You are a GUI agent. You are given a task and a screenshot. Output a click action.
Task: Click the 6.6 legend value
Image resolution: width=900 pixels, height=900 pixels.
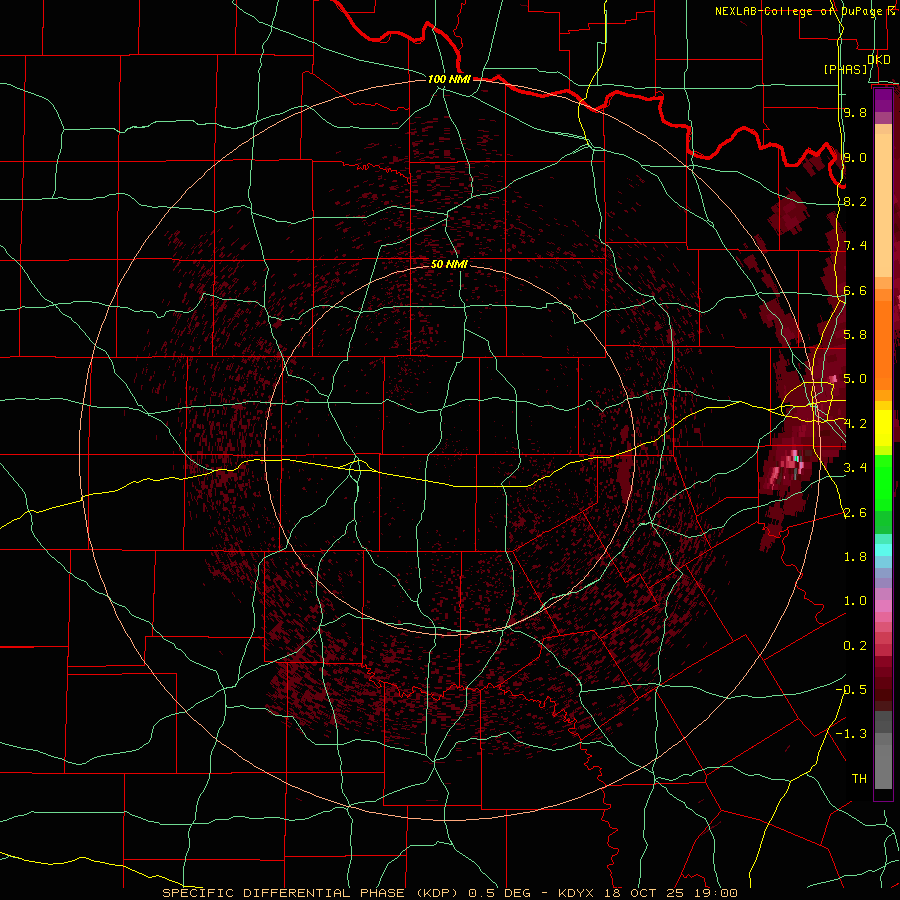[855, 290]
